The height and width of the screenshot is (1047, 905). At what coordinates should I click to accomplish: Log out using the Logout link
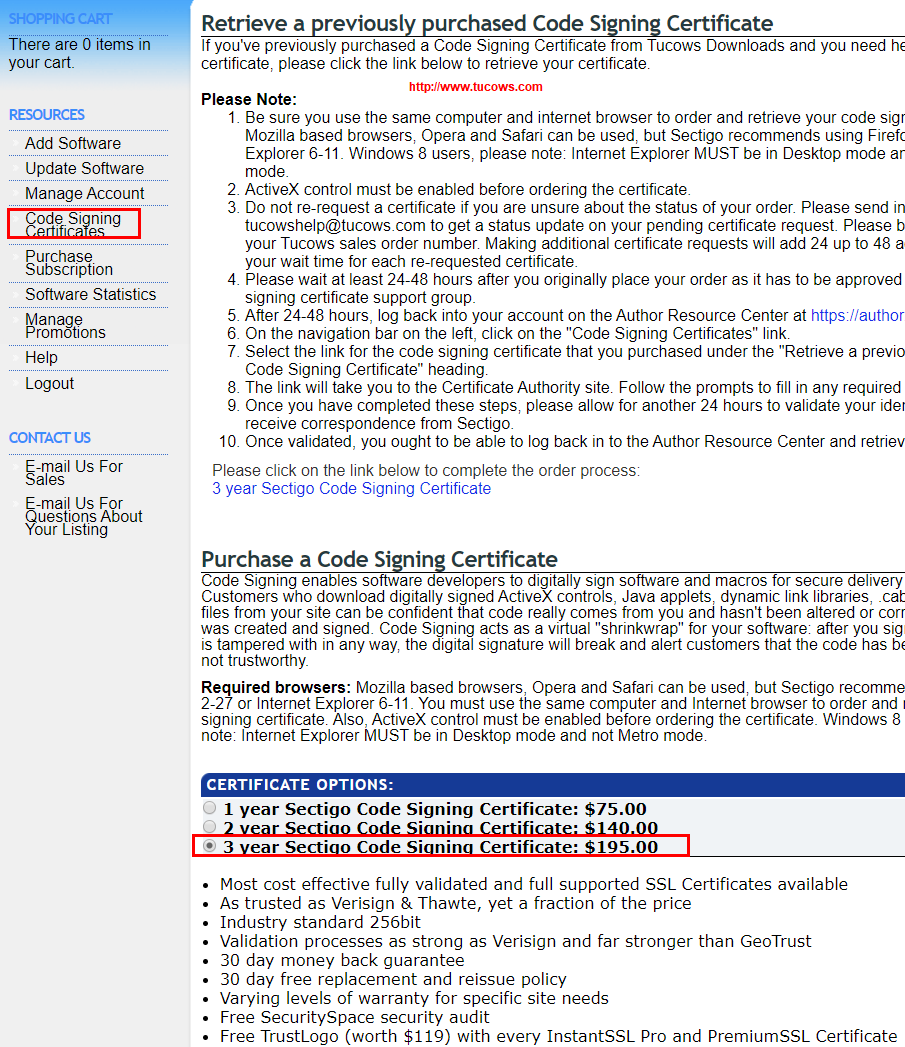pos(49,383)
